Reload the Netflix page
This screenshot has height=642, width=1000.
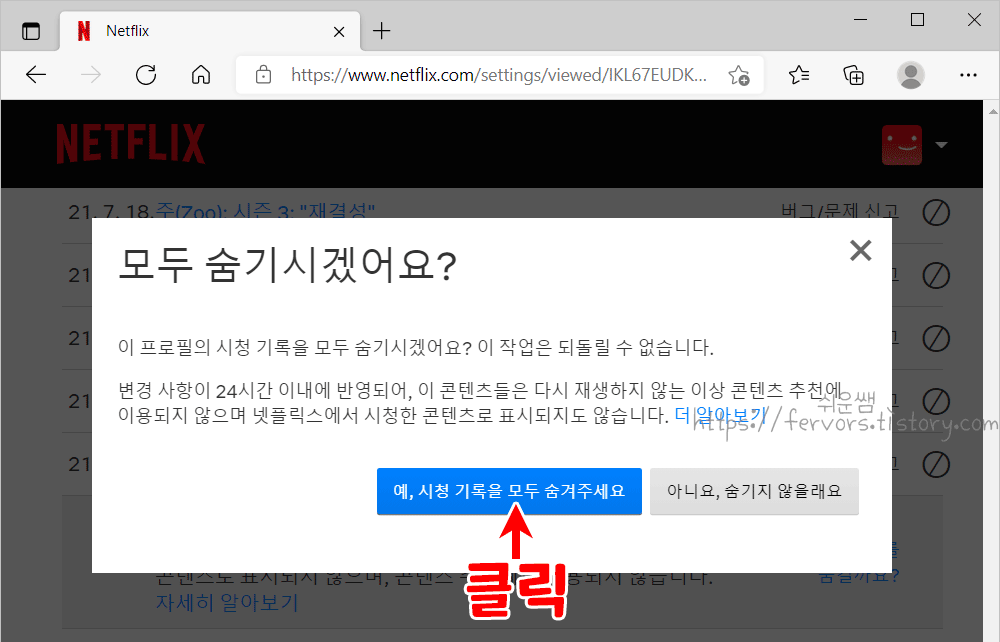tap(146, 75)
